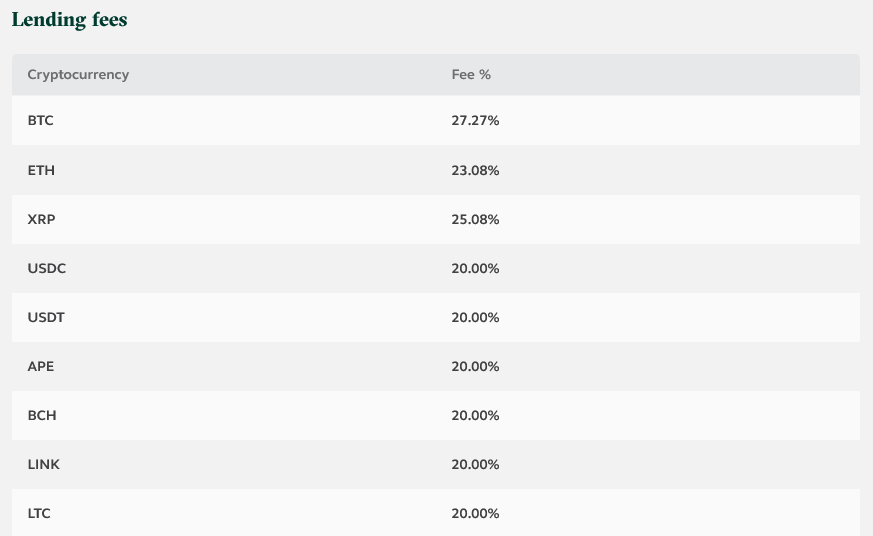The height and width of the screenshot is (536, 873).
Task: Click the USDC row label
Action: click(x=47, y=268)
